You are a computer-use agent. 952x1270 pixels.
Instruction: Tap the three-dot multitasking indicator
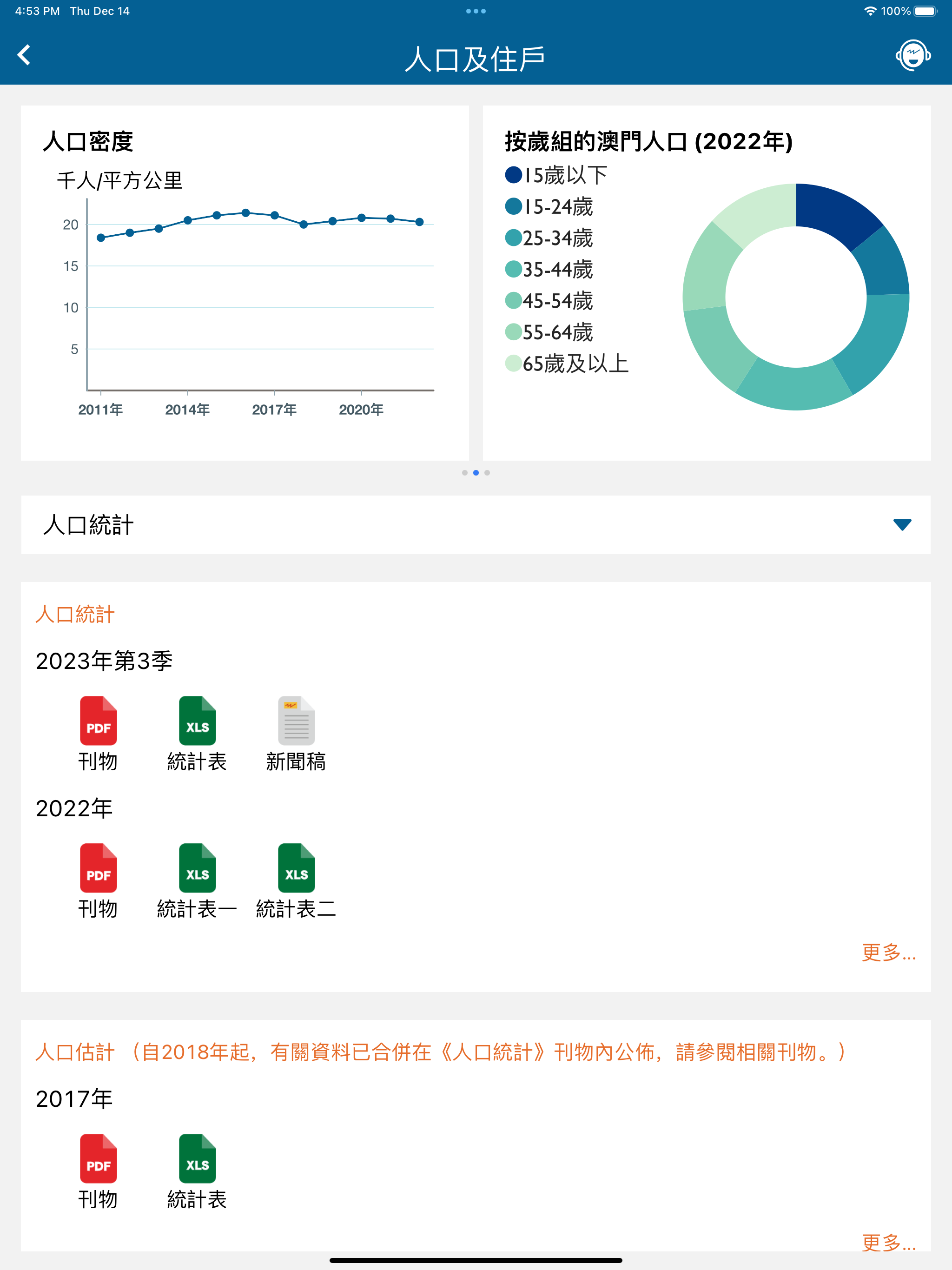click(x=476, y=11)
